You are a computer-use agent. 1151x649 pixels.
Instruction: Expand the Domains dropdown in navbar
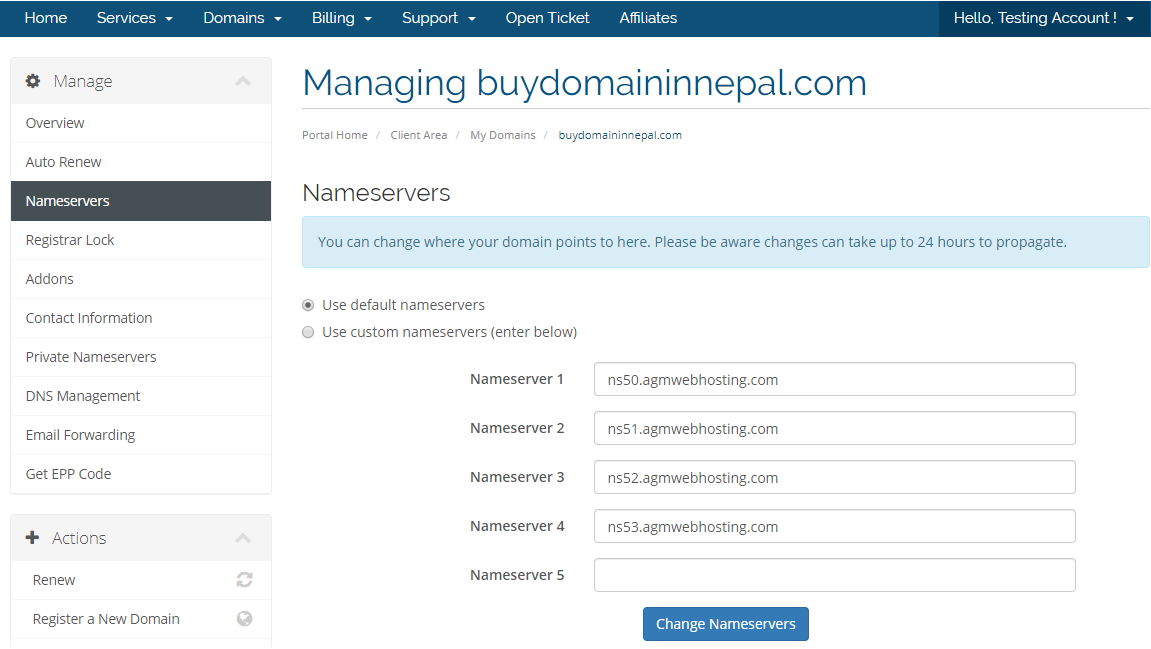[242, 18]
